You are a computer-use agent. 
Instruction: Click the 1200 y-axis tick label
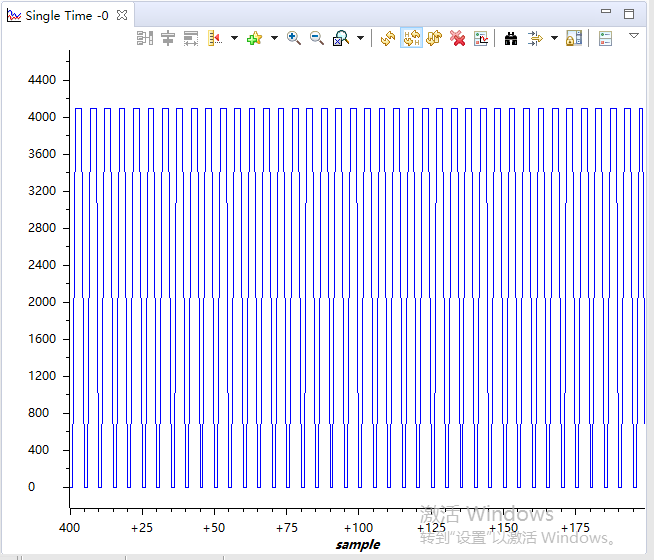[x=42, y=376]
